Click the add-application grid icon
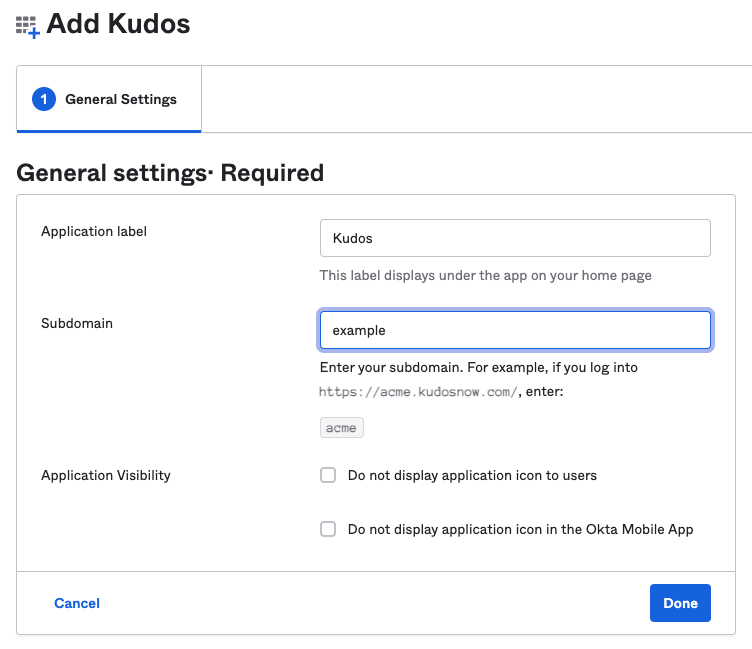This screenshot has height=649, width=752. point(27,27)
